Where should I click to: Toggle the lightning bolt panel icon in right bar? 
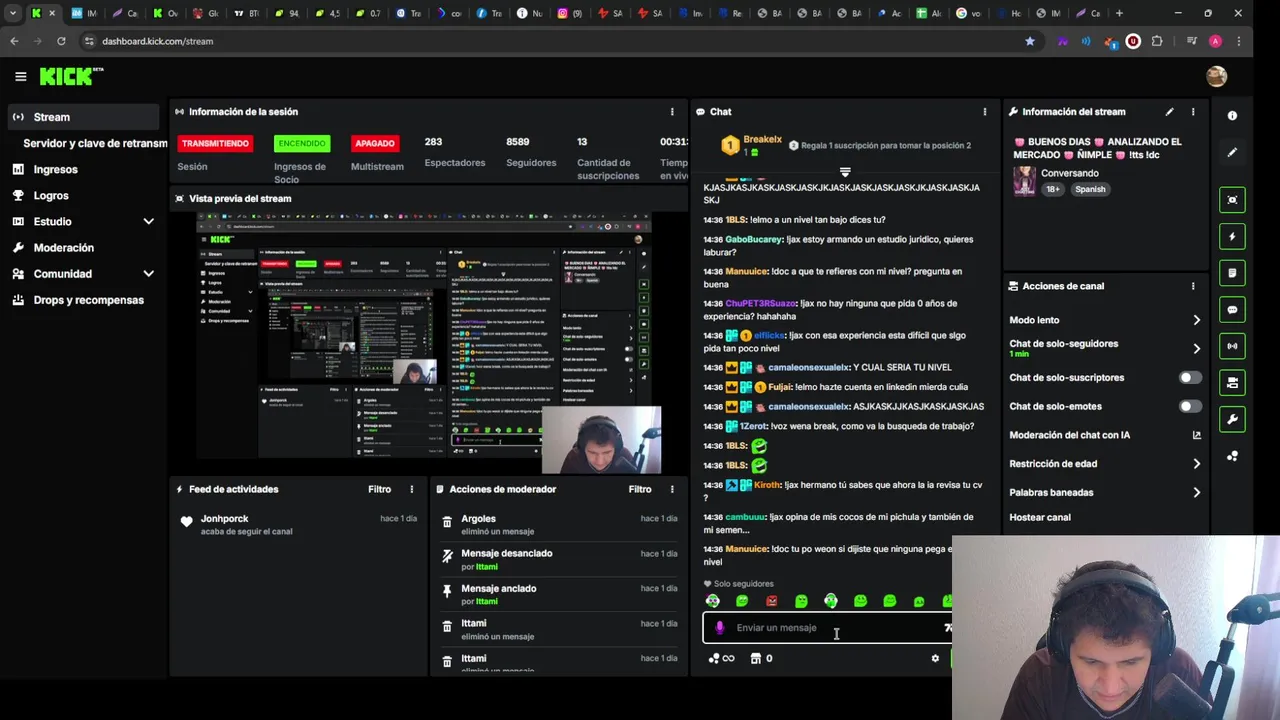1232,237
